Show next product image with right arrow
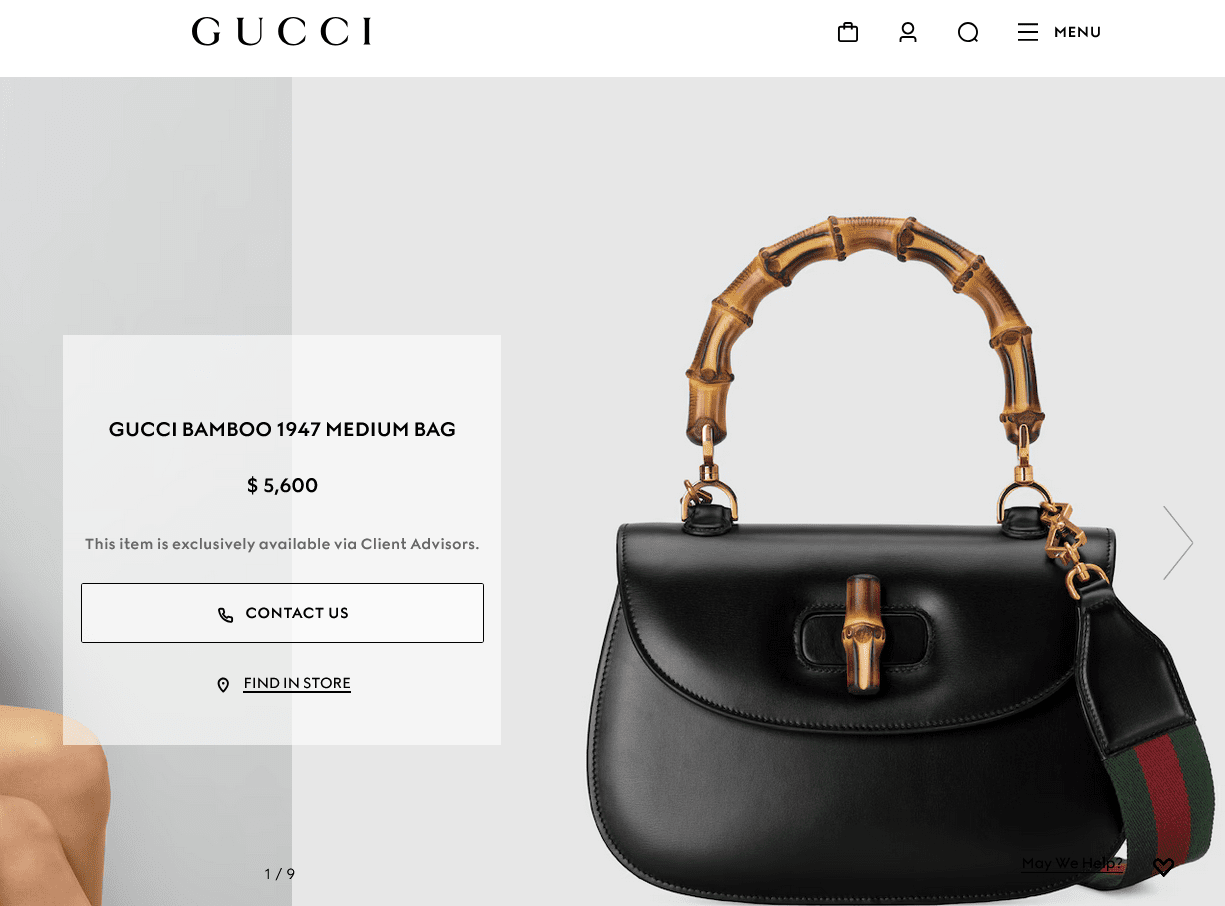Image resolution: width=1225 pixels, height=906 pixels. [1178, 542]
